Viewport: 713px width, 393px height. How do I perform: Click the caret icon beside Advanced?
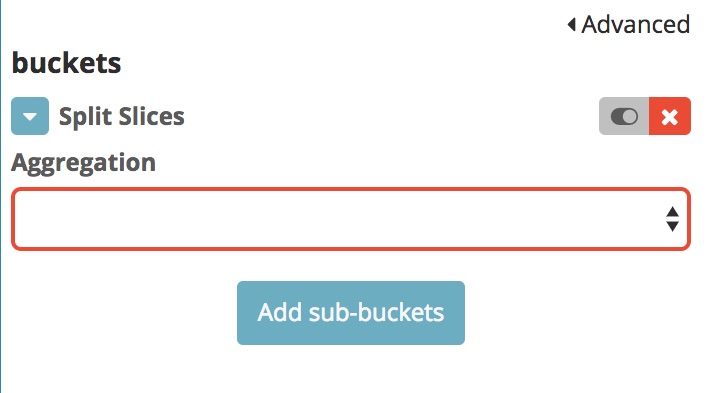(572, 24)
